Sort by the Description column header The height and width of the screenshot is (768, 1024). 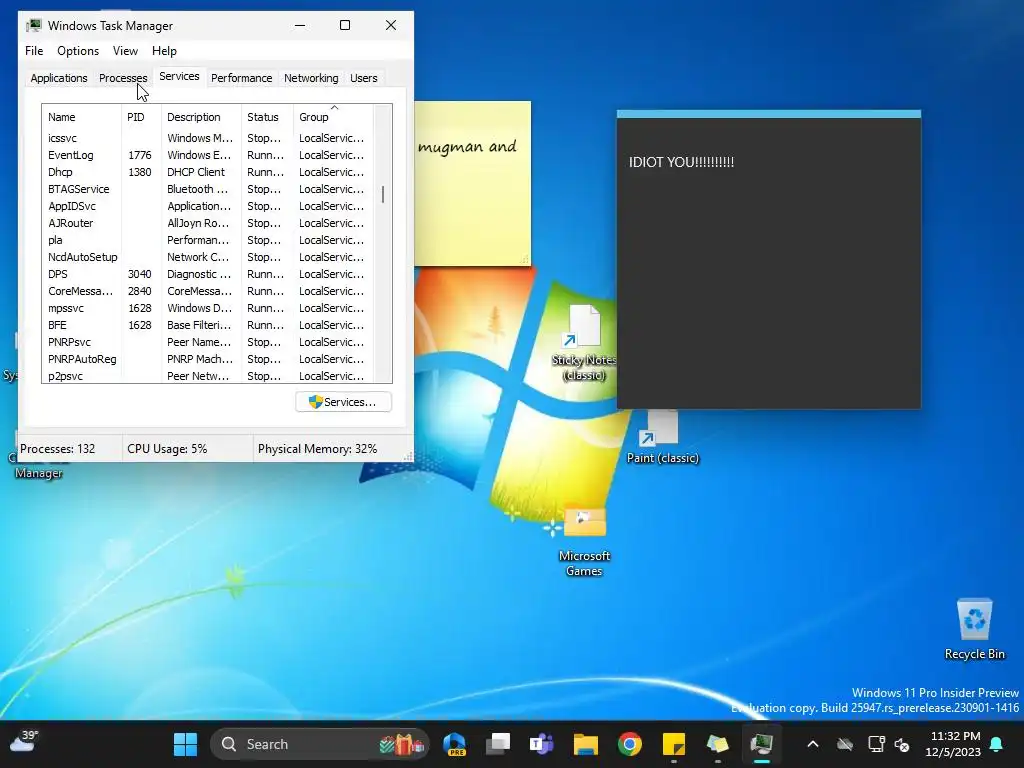(201, 117)
